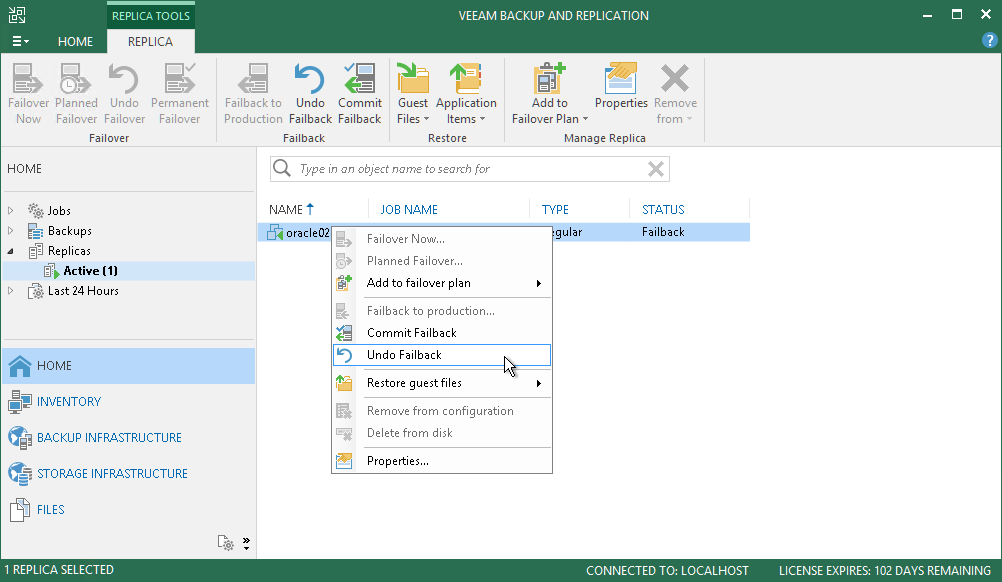Click the Connected To: Localhost status
Image resolution: width=1002 pixels, height=582 pixels.
[667, 571]
